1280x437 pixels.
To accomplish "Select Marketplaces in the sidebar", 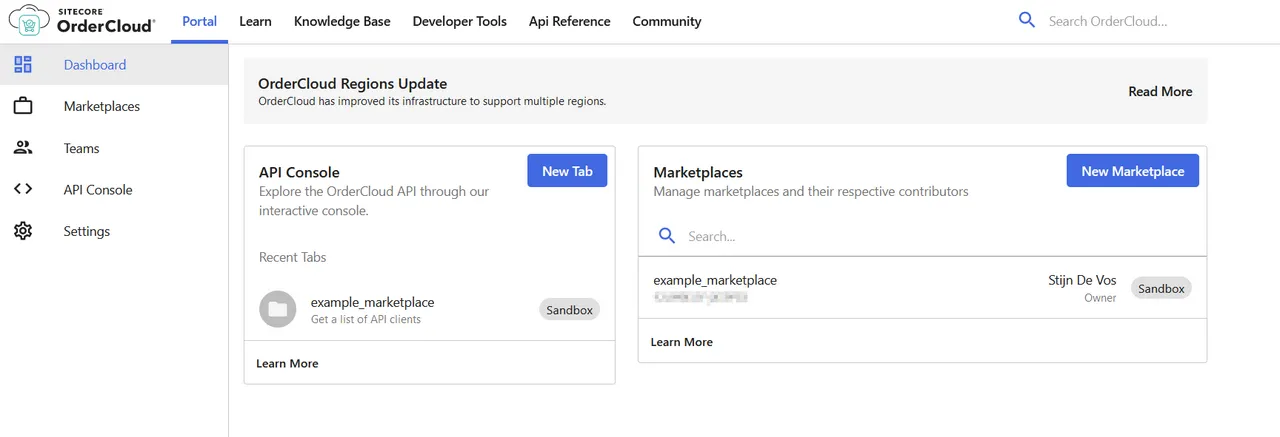I will coord(114,106).
